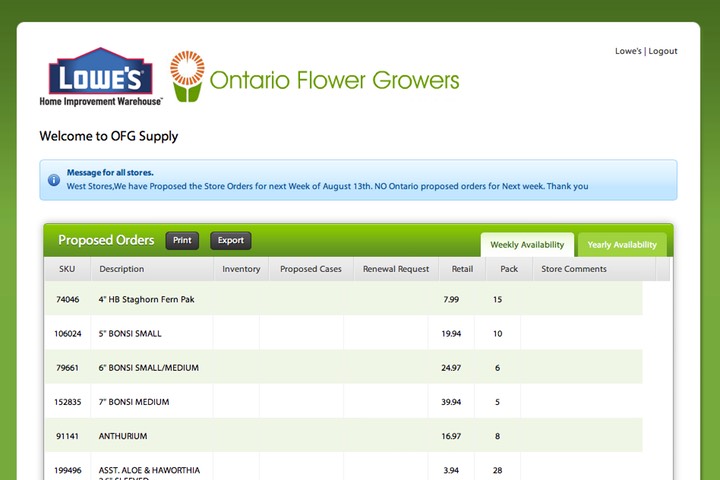Sort by Retail column header
720x480 pixels.
(x=462, y=269)
